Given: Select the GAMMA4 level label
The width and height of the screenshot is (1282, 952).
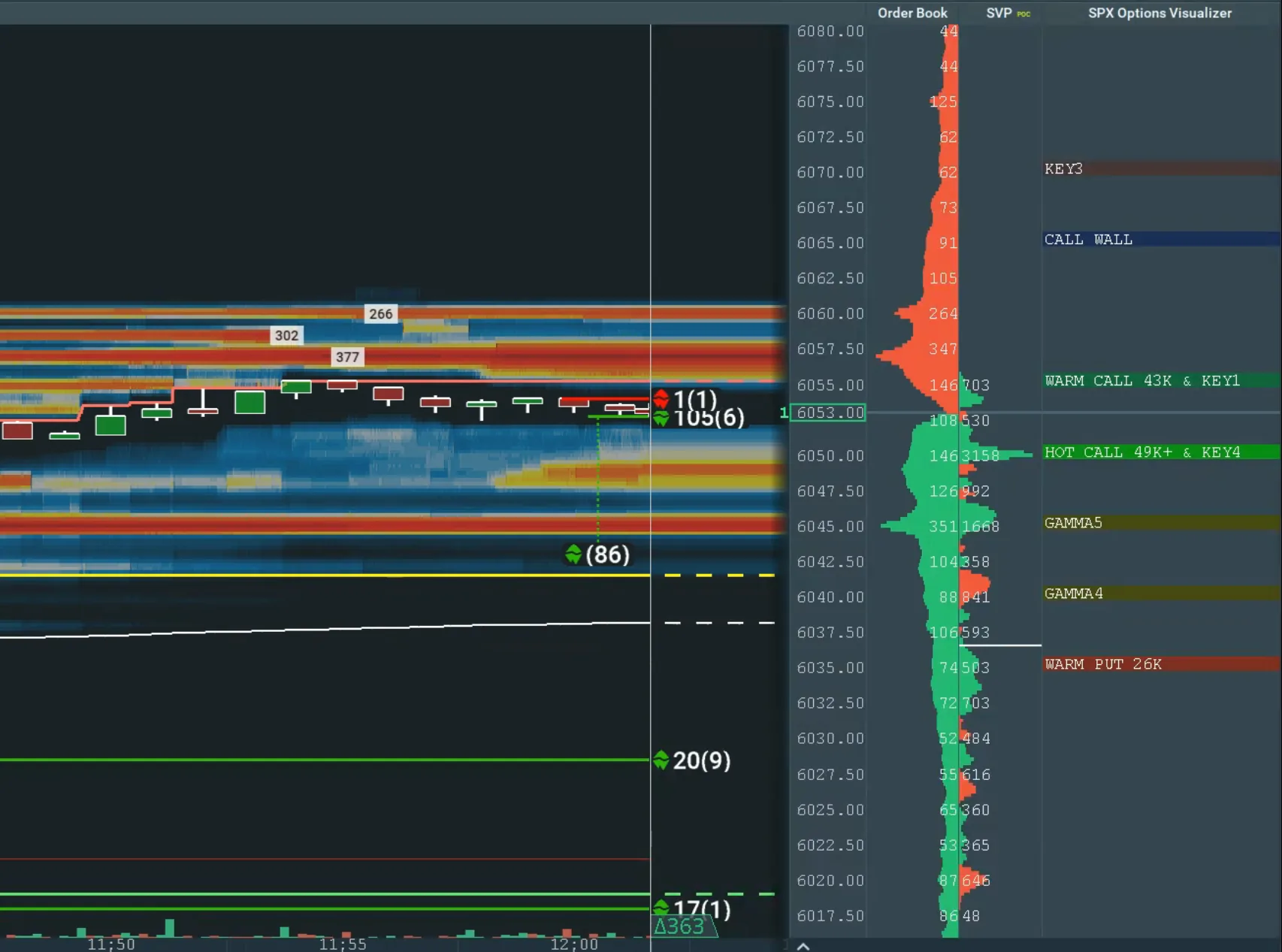Looking at the screenshot, I should (x=1073, y=594).
